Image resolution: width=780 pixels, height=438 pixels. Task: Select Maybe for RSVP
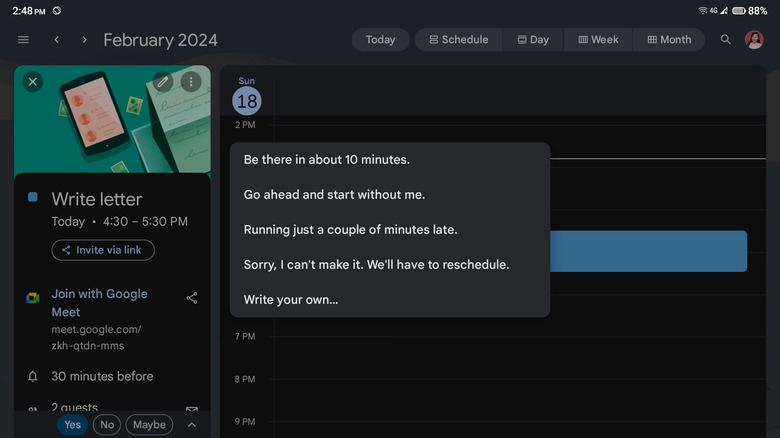(x=149, y=425)
